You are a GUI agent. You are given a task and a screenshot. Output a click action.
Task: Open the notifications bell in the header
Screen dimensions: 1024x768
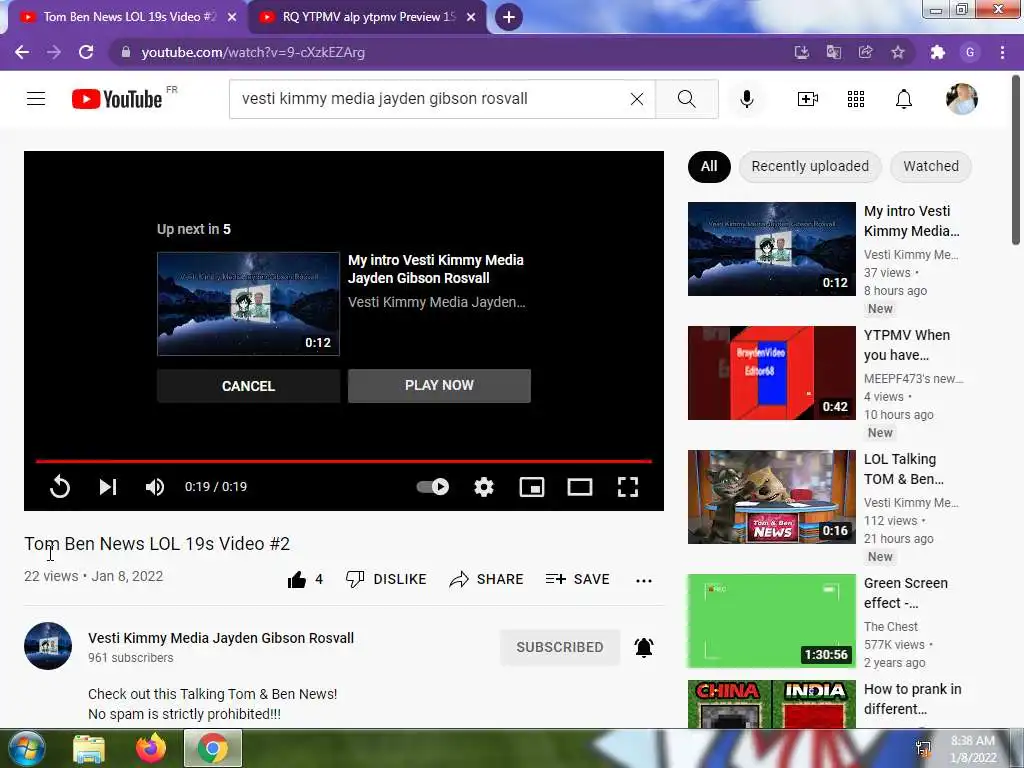coord(904,99)
